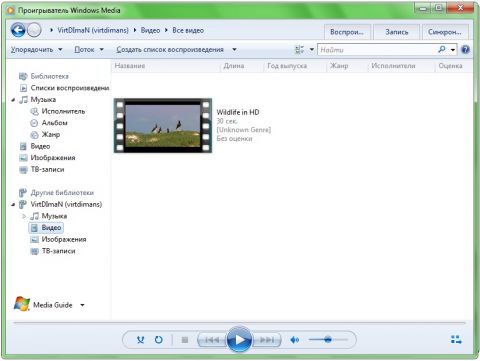480x361 pixels.
Task: Open arrow next to Создать список воспроизведения
Action: 234,50
